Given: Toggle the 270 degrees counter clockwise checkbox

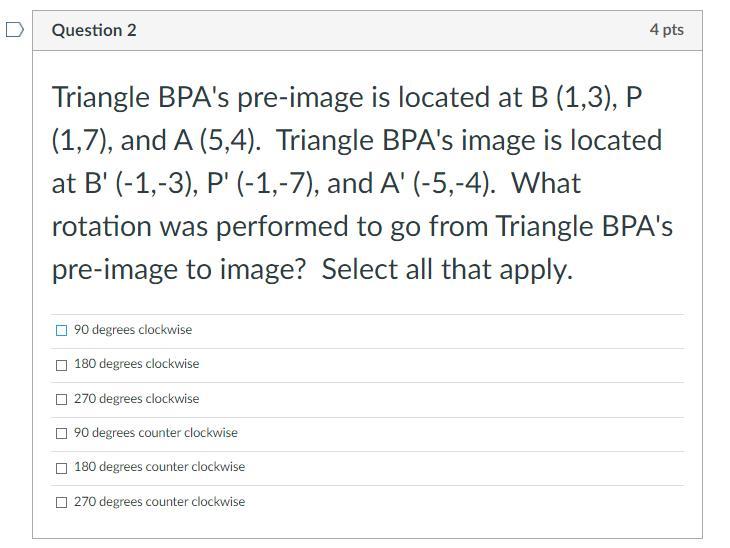Looking at the screenshot, I should point(61,502).
